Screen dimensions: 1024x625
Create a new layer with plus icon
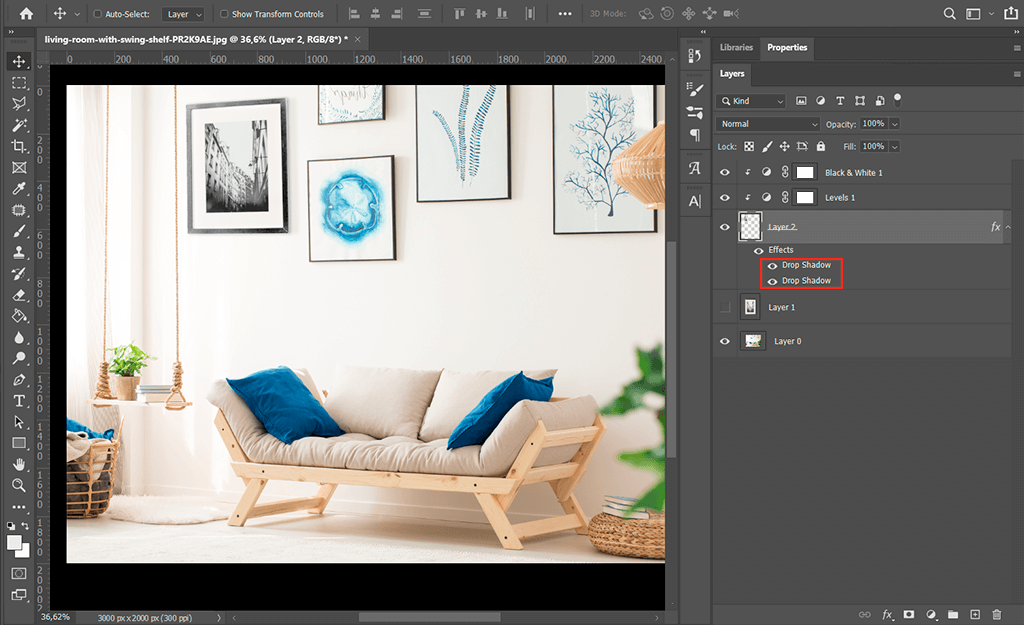pos(975,614)
